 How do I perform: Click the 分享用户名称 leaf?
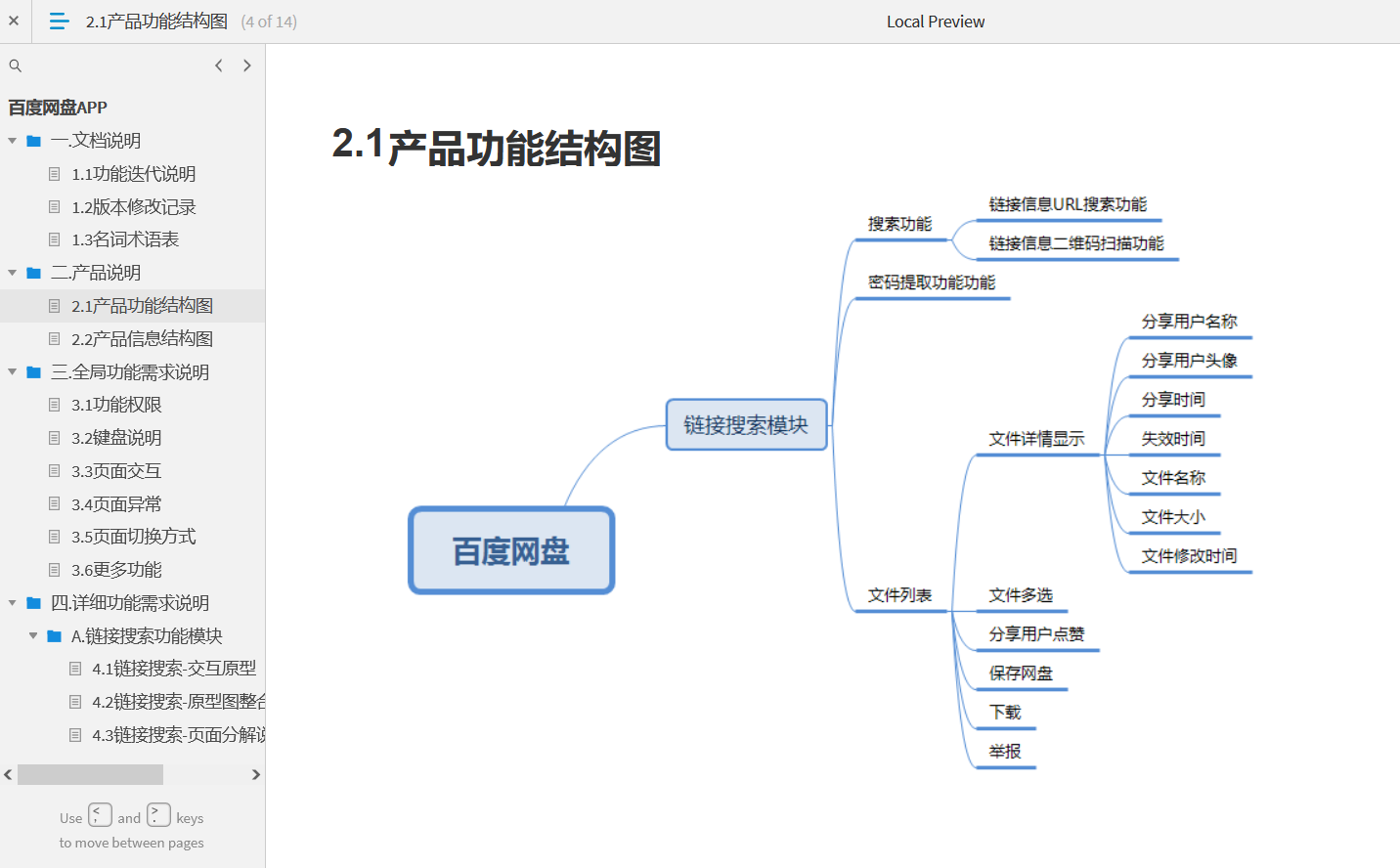(1189, 322)
